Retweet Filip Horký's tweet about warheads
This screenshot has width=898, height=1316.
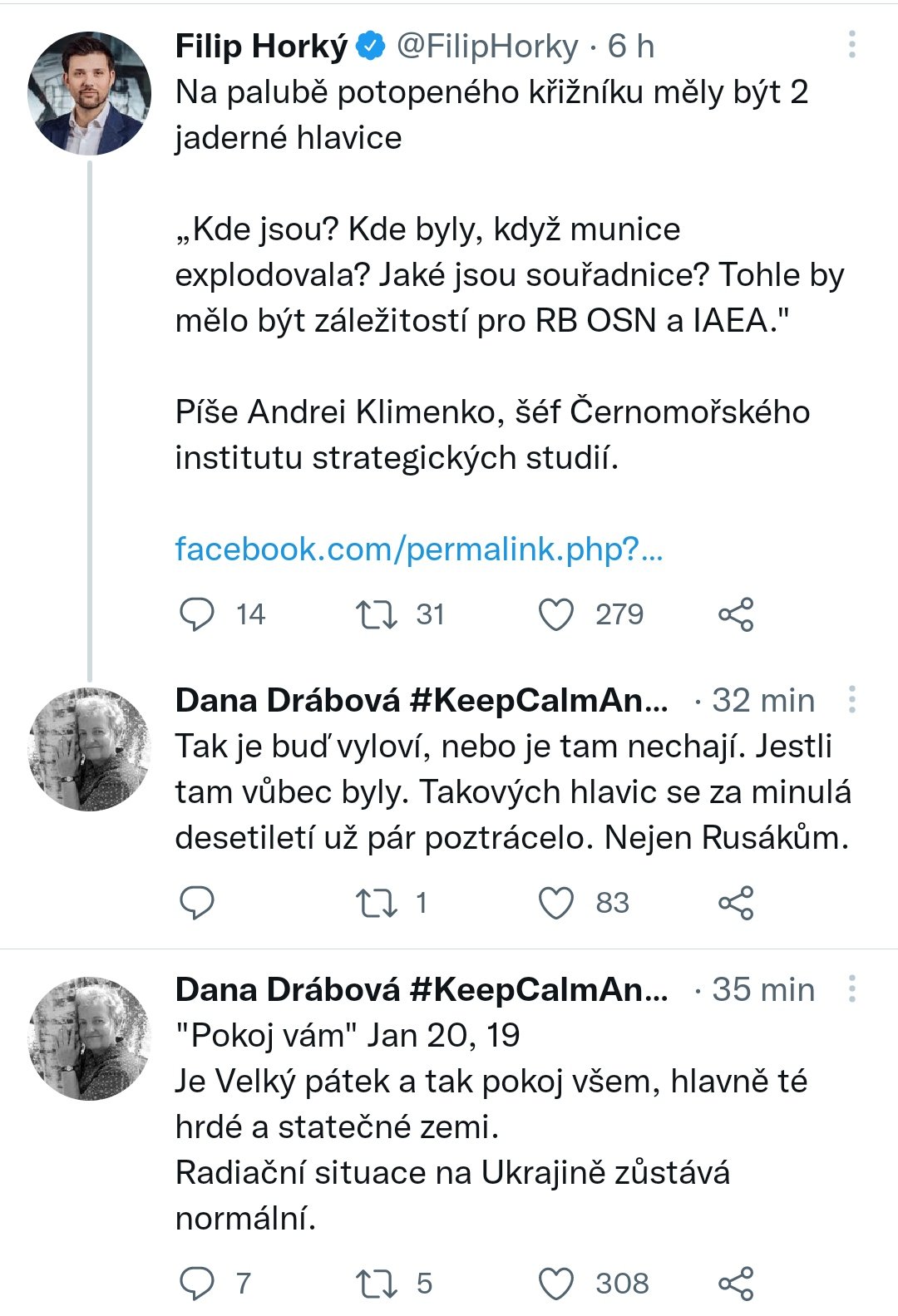[x=377, y=614]
